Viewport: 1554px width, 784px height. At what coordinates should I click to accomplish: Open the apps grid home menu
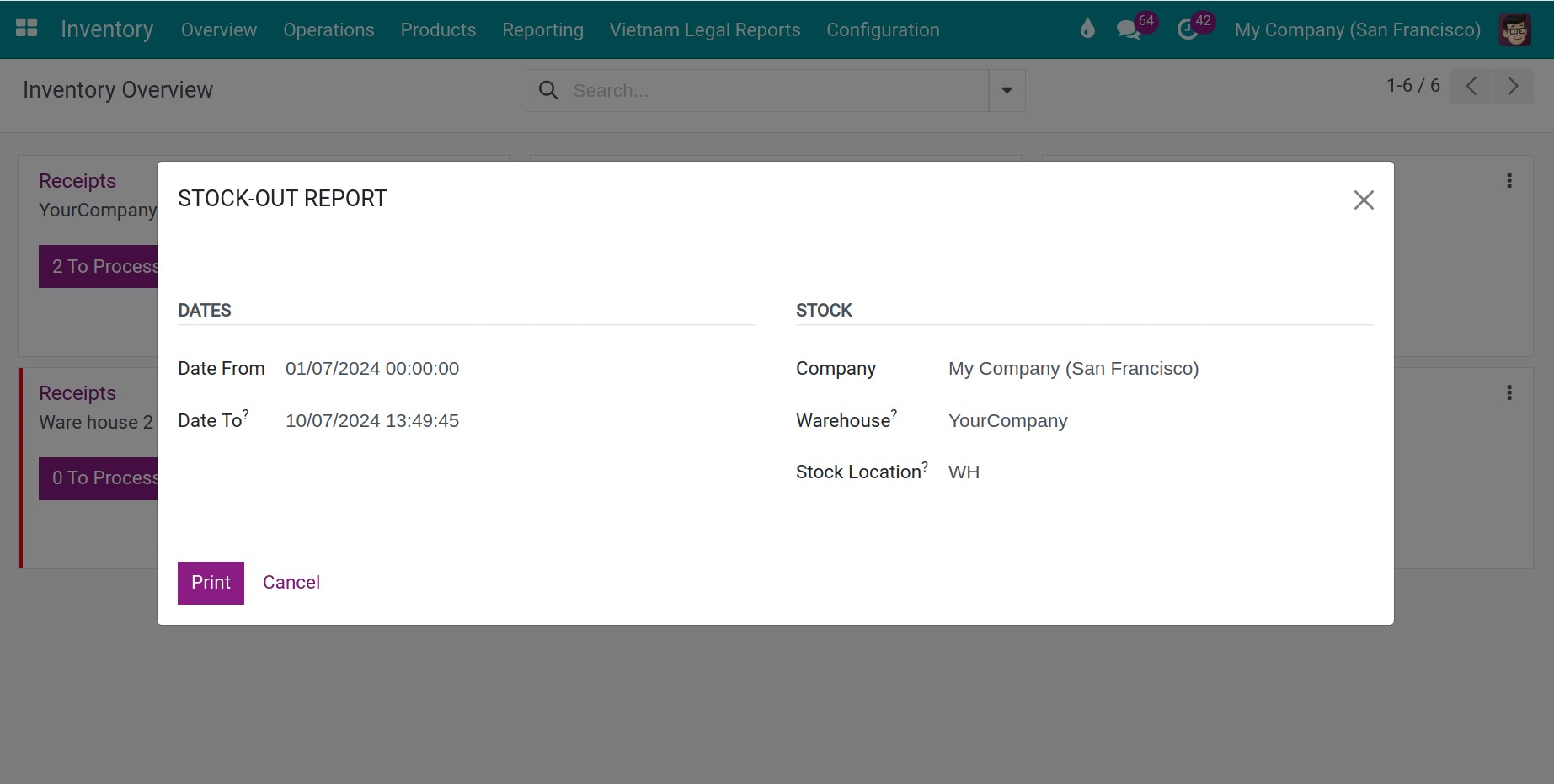click(27, 29)
